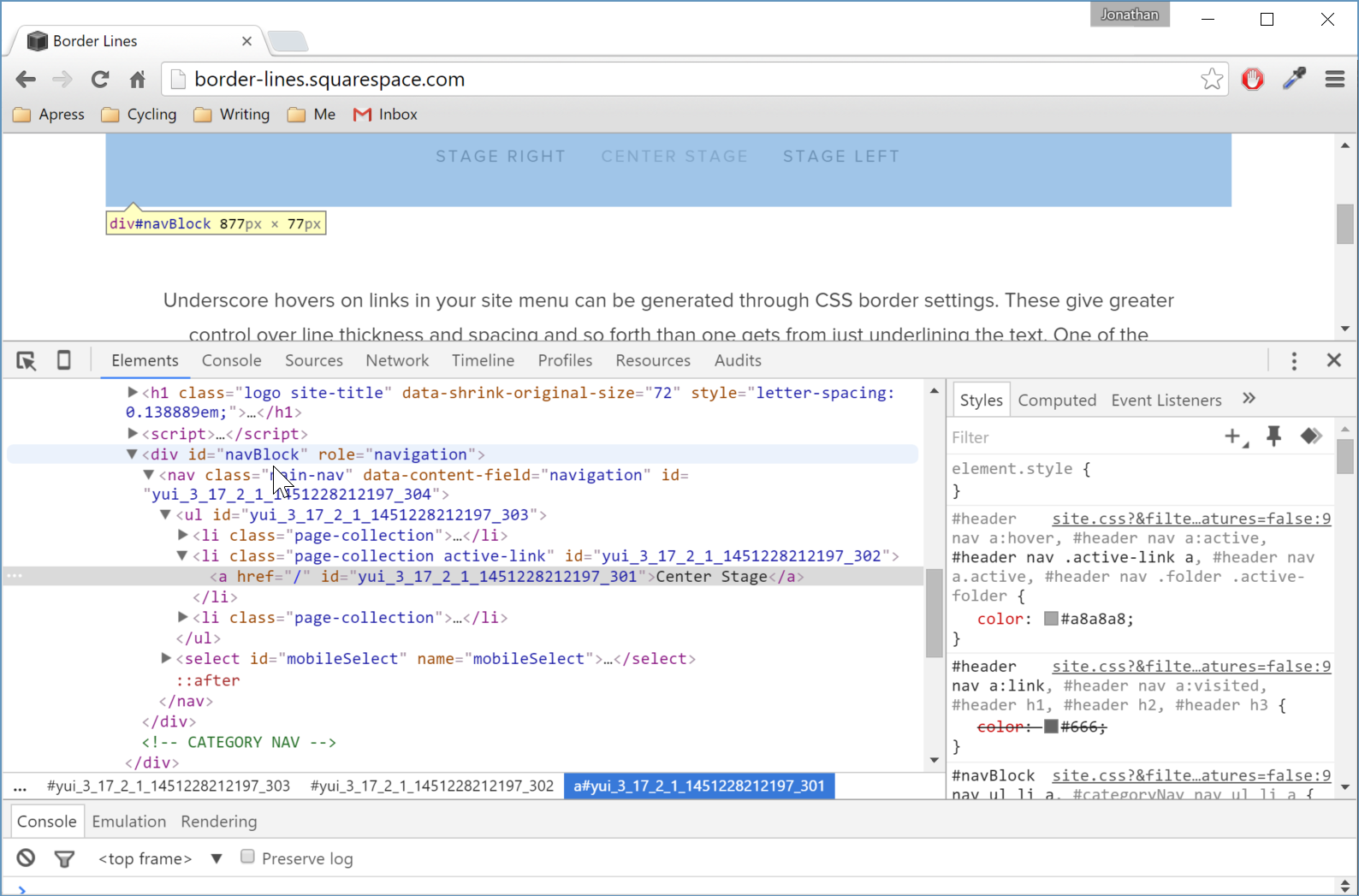Open the Chrome hamburger menu
The image size is (1359, 896).
1335,80
